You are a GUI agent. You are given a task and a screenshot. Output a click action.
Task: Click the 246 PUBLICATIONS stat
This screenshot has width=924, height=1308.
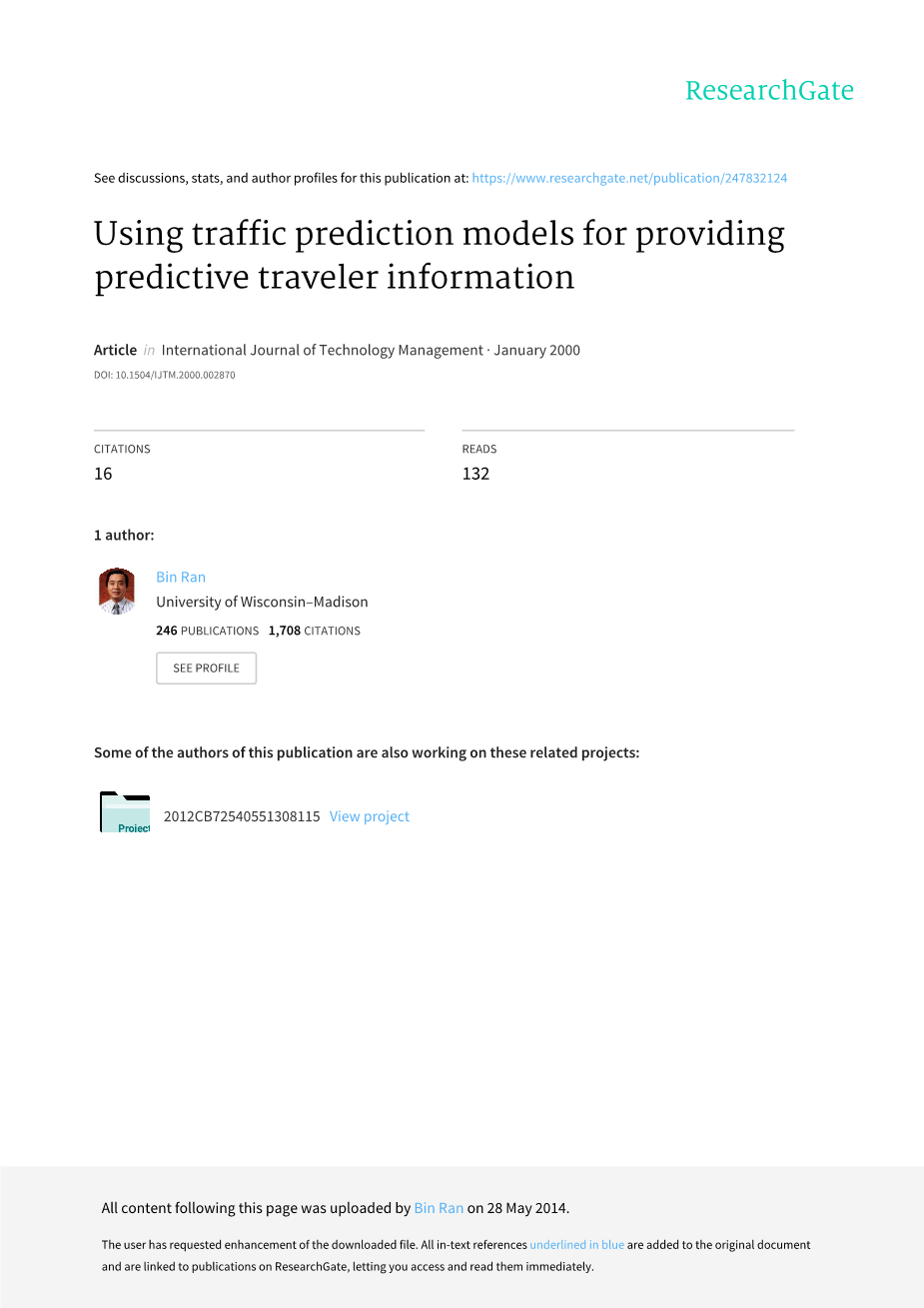click(207, 631)
